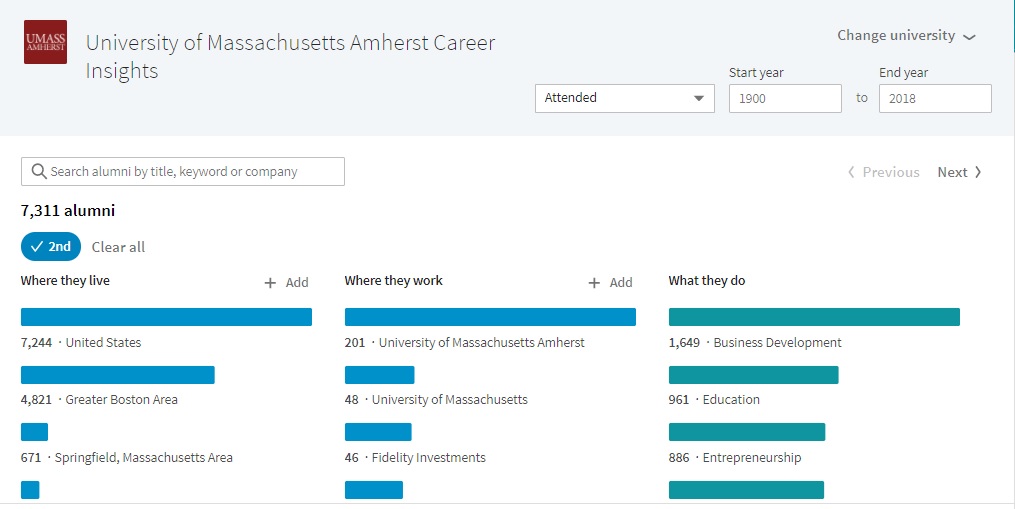Click the search magnifier icon
Viewport: 1015px width, 509px height.
39,172
